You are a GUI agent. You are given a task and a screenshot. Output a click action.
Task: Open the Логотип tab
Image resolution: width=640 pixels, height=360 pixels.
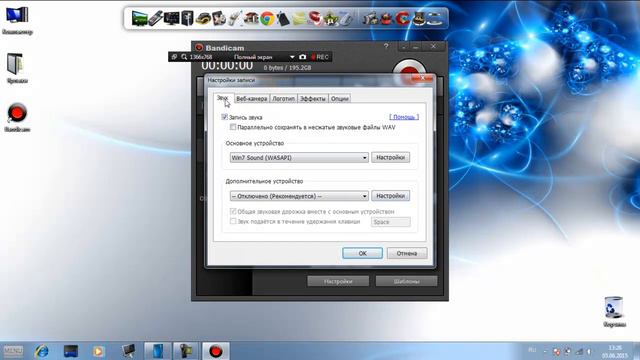point(283,99)
